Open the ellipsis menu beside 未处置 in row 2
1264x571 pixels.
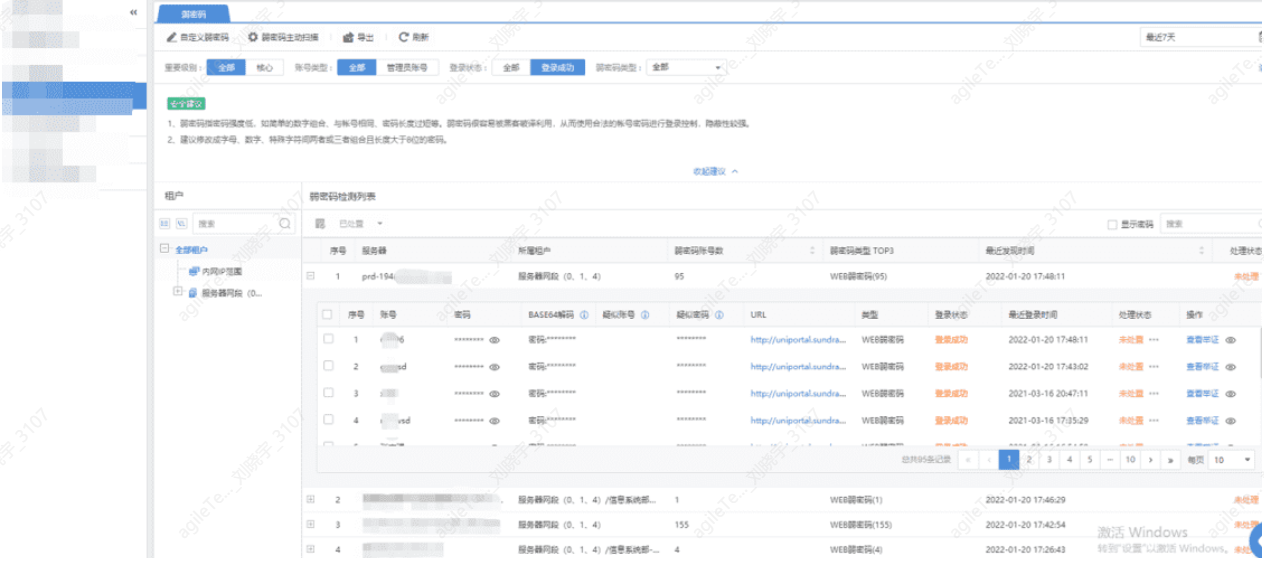pyautogui.click(x=1154, y=367)
